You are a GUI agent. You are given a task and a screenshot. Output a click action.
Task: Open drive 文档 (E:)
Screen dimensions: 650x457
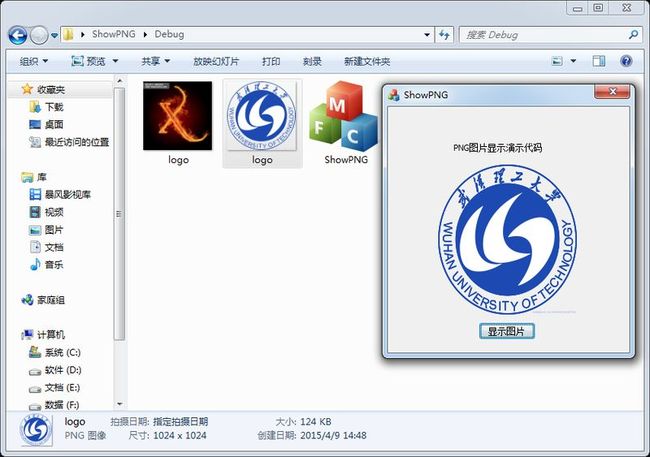click(x=63, y=388)
